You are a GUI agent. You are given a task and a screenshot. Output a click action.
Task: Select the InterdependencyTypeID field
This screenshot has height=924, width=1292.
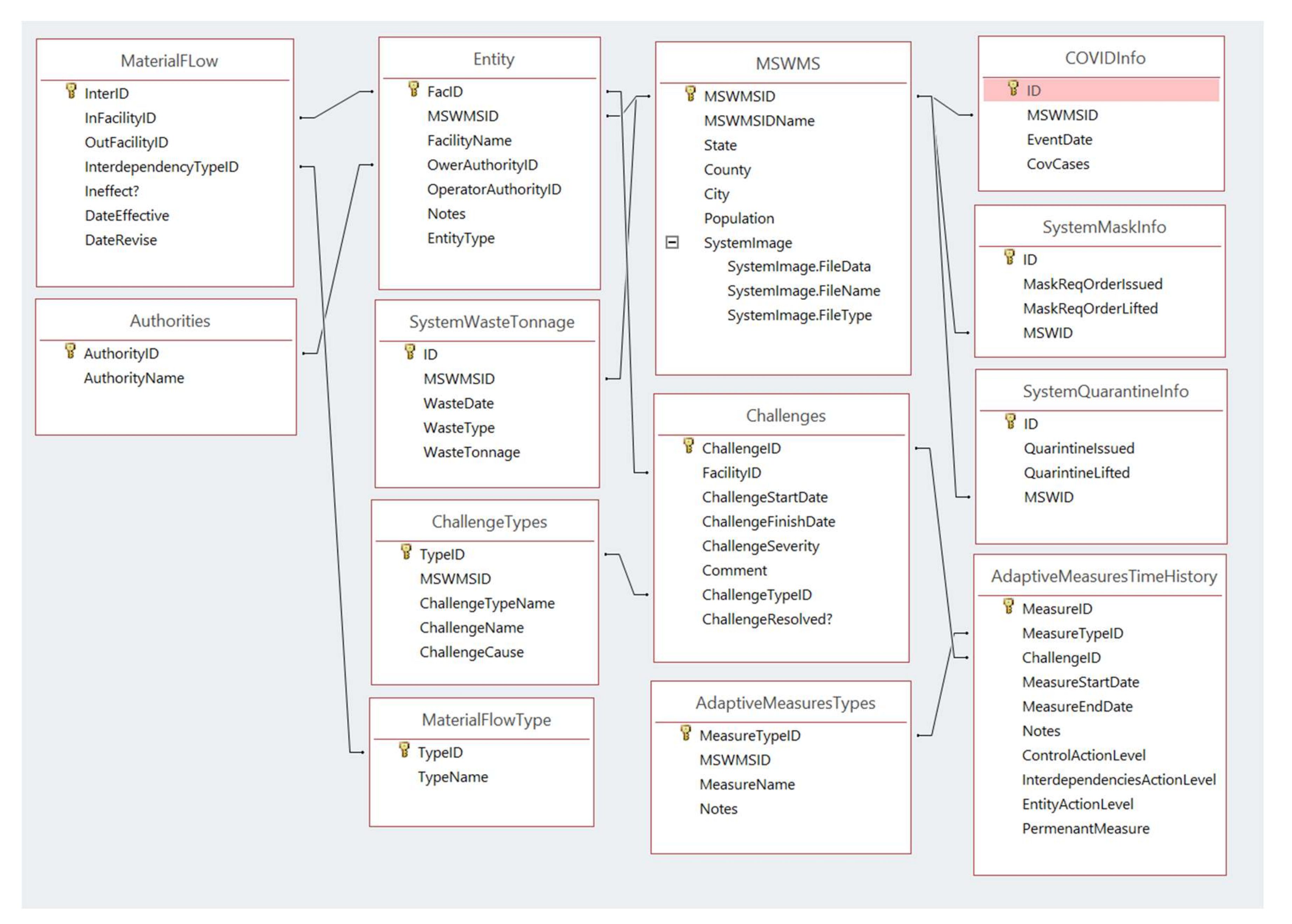(161, 167)
